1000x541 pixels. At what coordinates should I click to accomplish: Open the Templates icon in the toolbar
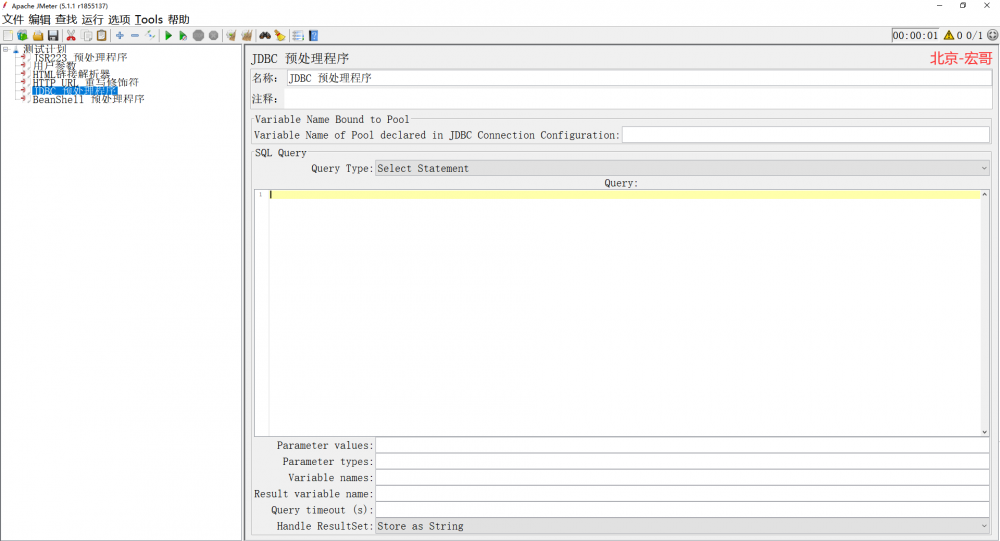[22, 36]
